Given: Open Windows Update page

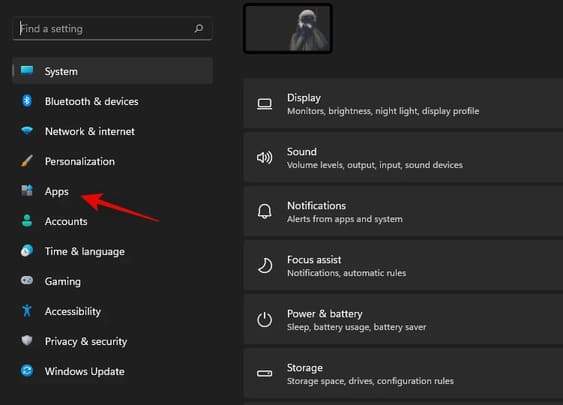Looking at the screenshot, I should pyautogui.click(x=113, y=371).
